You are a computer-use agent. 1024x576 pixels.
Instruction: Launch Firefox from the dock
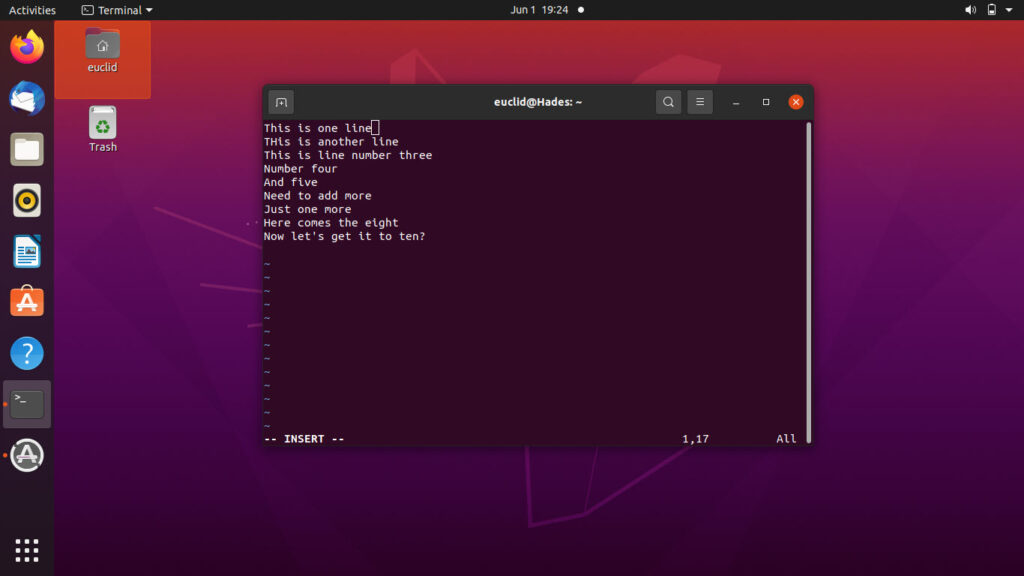click(27, 47)
